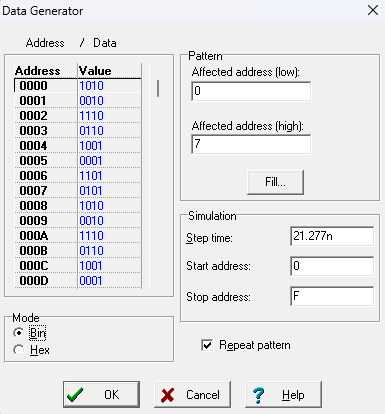Image resolution: width=385 pixels, height=414 pixels.
Task: Click address cell 0005
Action: click(46, 161)
